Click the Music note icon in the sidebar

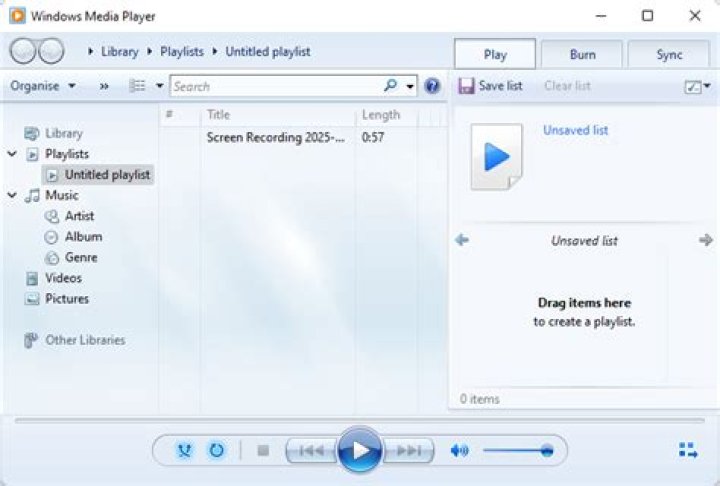pyautogui.click(x=32, y=196)
